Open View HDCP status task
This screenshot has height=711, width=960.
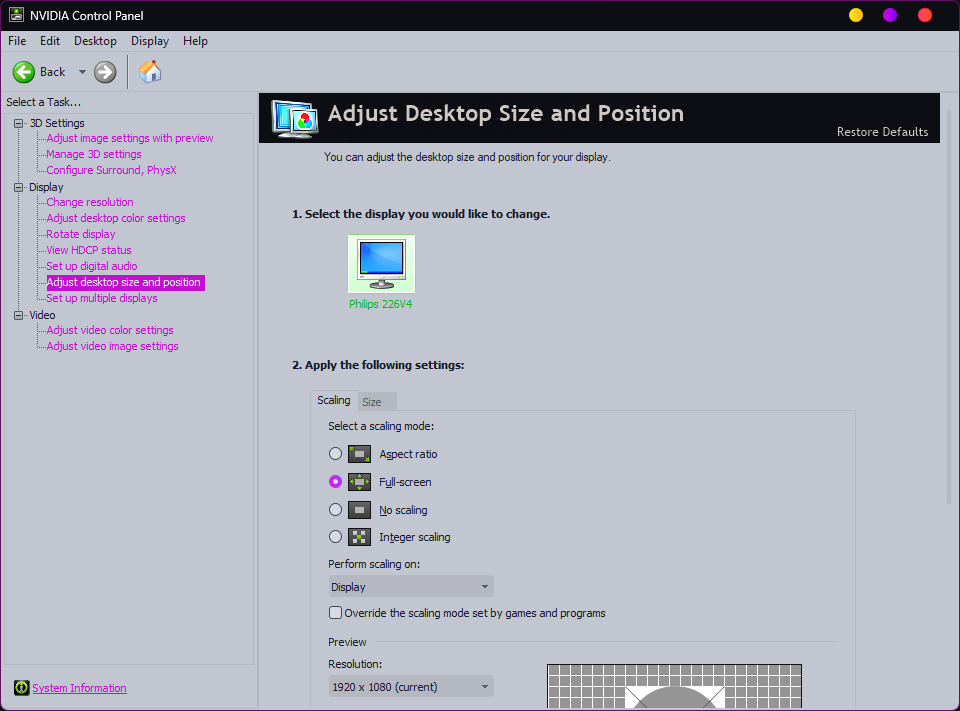89,250
